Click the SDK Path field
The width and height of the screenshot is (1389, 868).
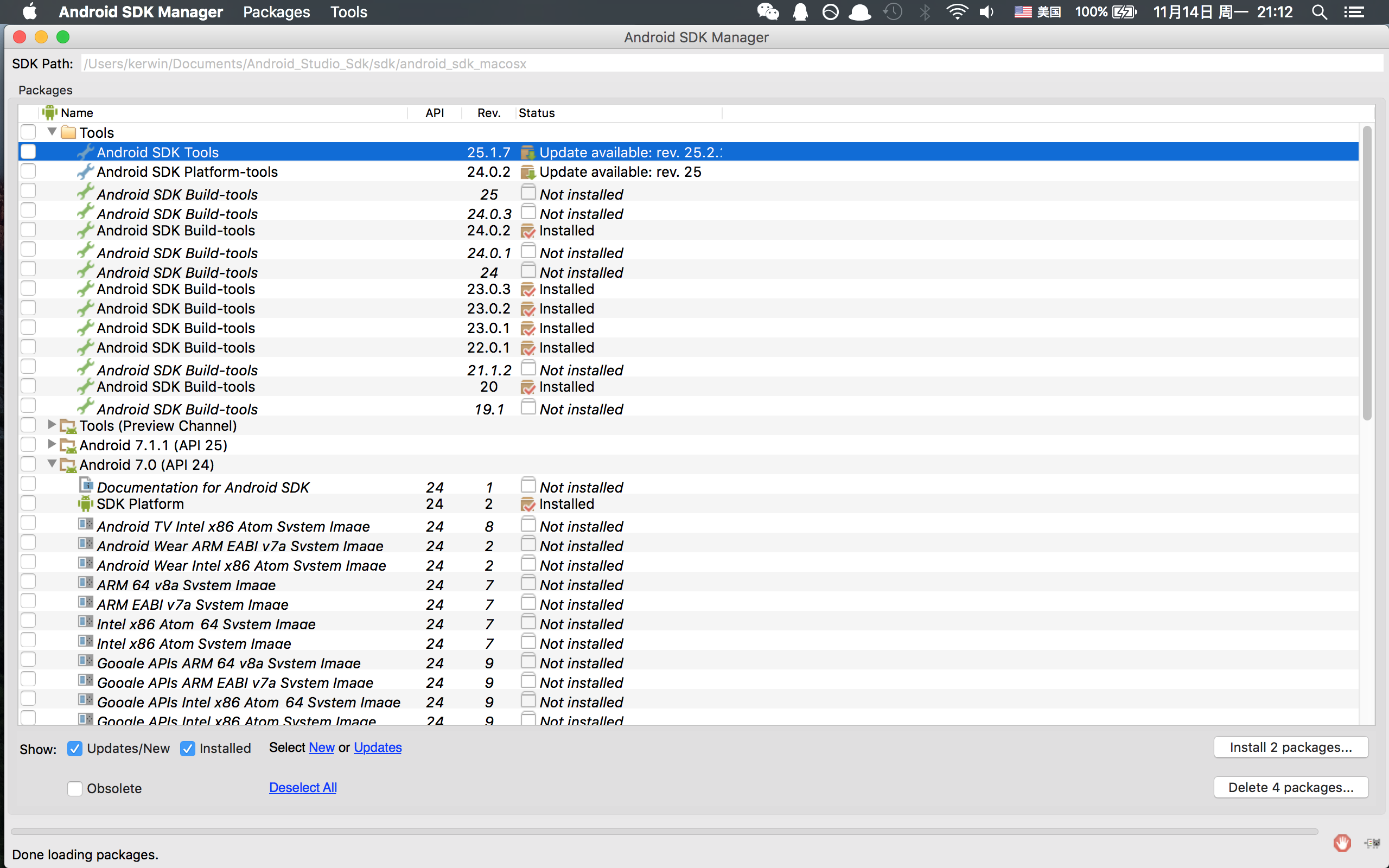click(x=732, y=63)
